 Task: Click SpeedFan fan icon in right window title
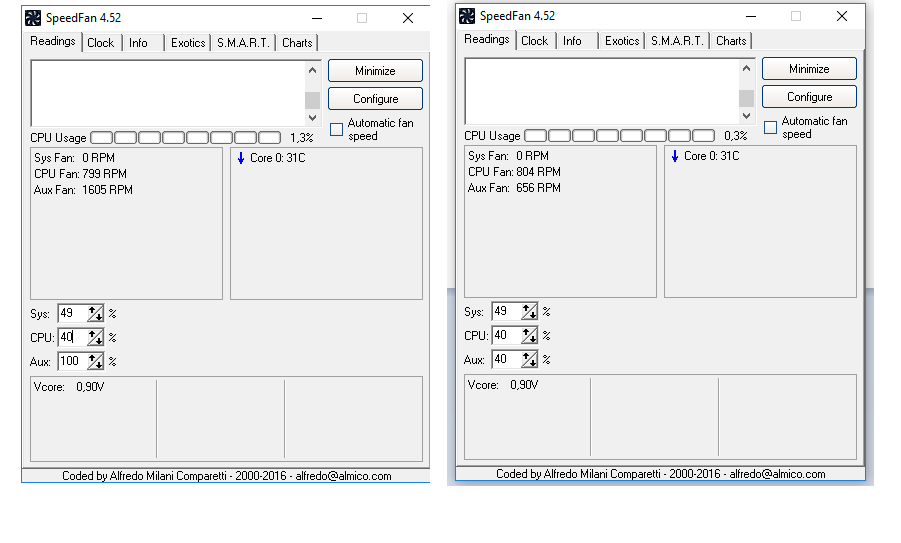467,16
